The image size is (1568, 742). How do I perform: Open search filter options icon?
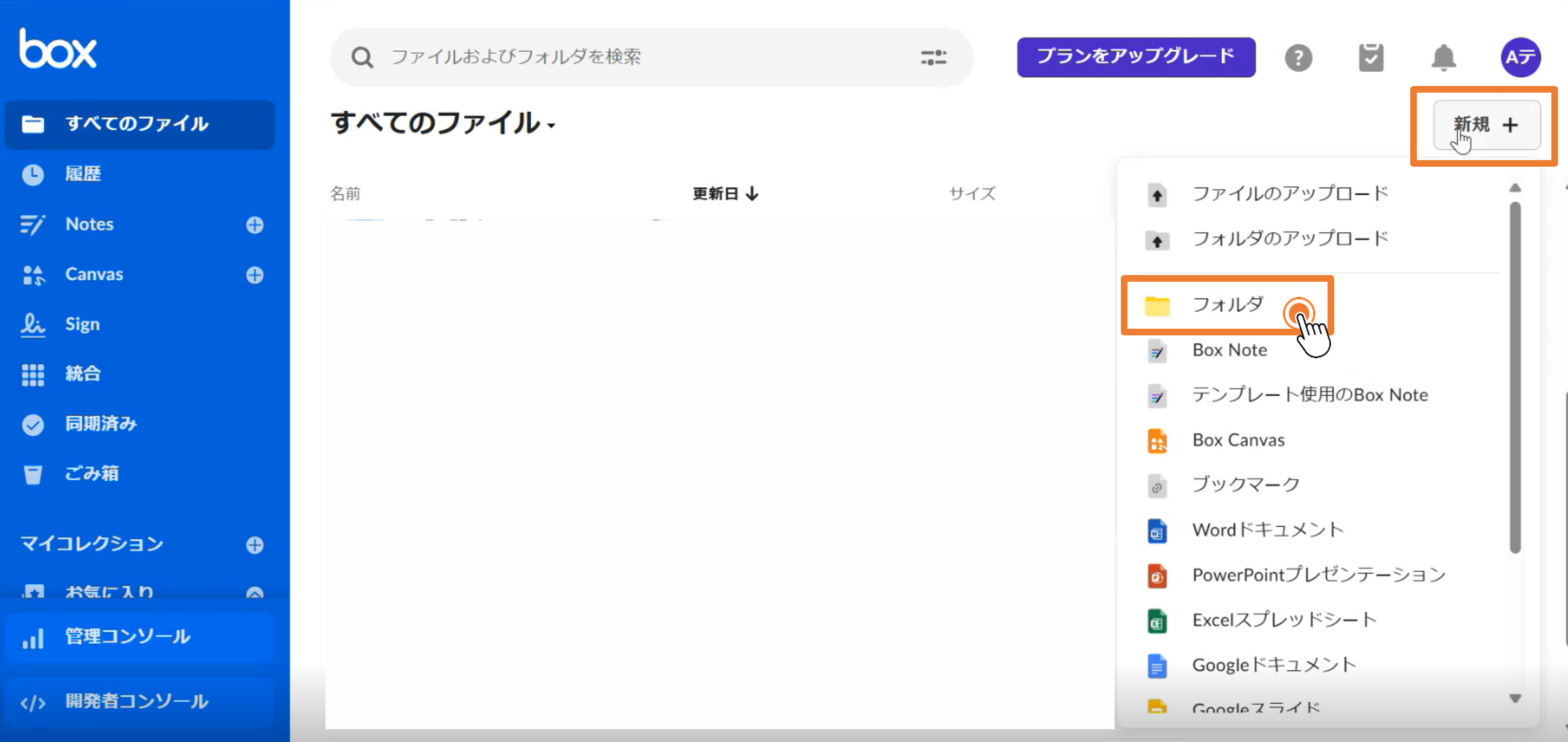pos(933,57)
